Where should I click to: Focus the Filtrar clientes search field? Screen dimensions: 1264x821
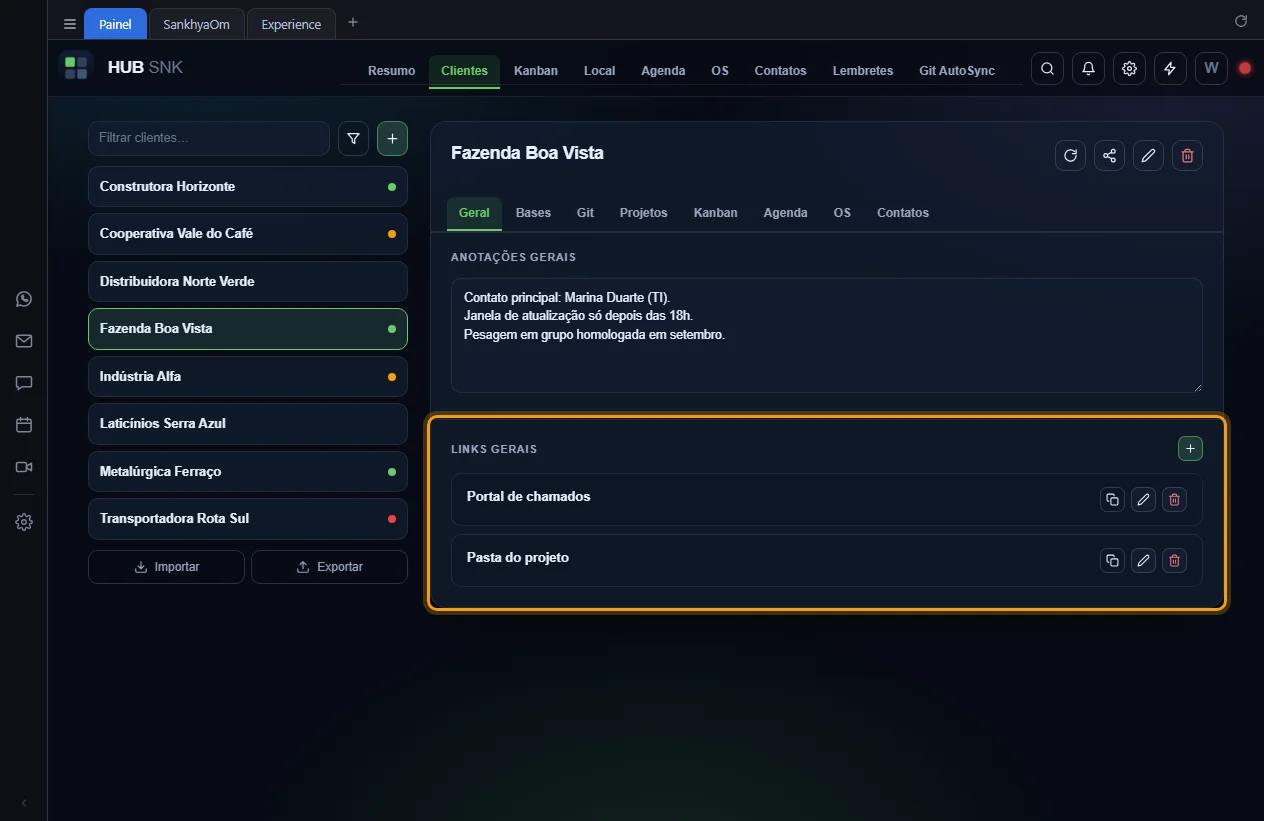click(x=209, y=138)
